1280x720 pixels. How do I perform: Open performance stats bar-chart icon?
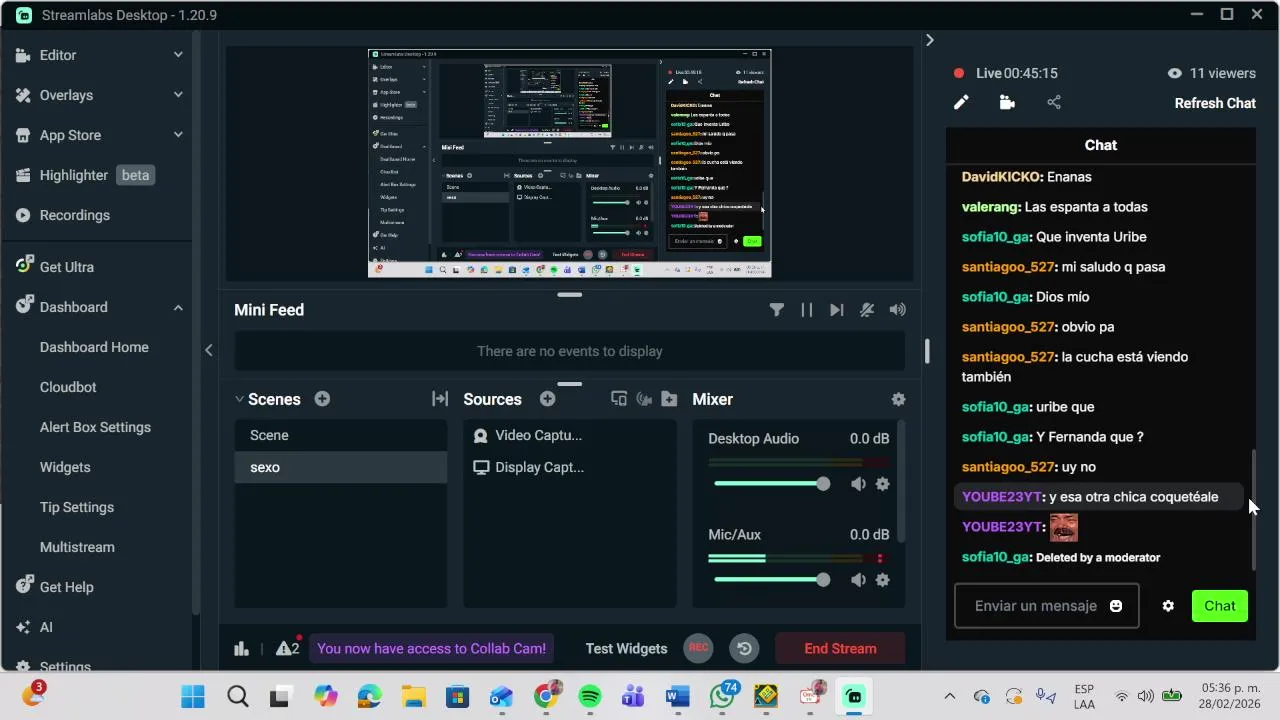[x=241, y=648]
